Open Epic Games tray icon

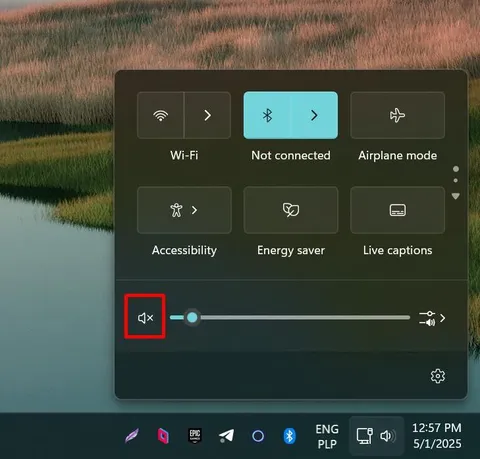pos(195,436)
